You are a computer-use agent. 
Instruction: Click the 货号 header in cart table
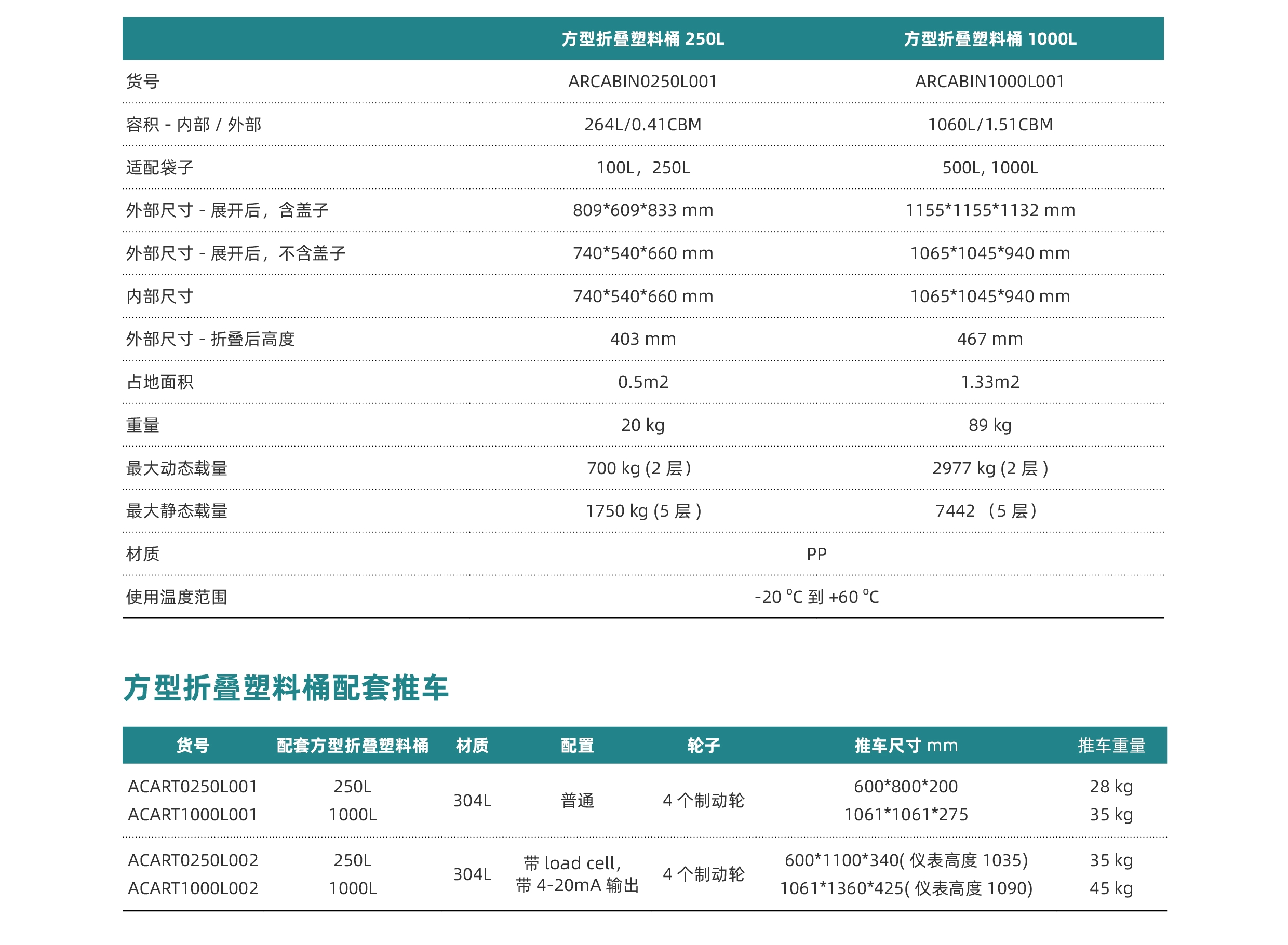coord(193,746)
